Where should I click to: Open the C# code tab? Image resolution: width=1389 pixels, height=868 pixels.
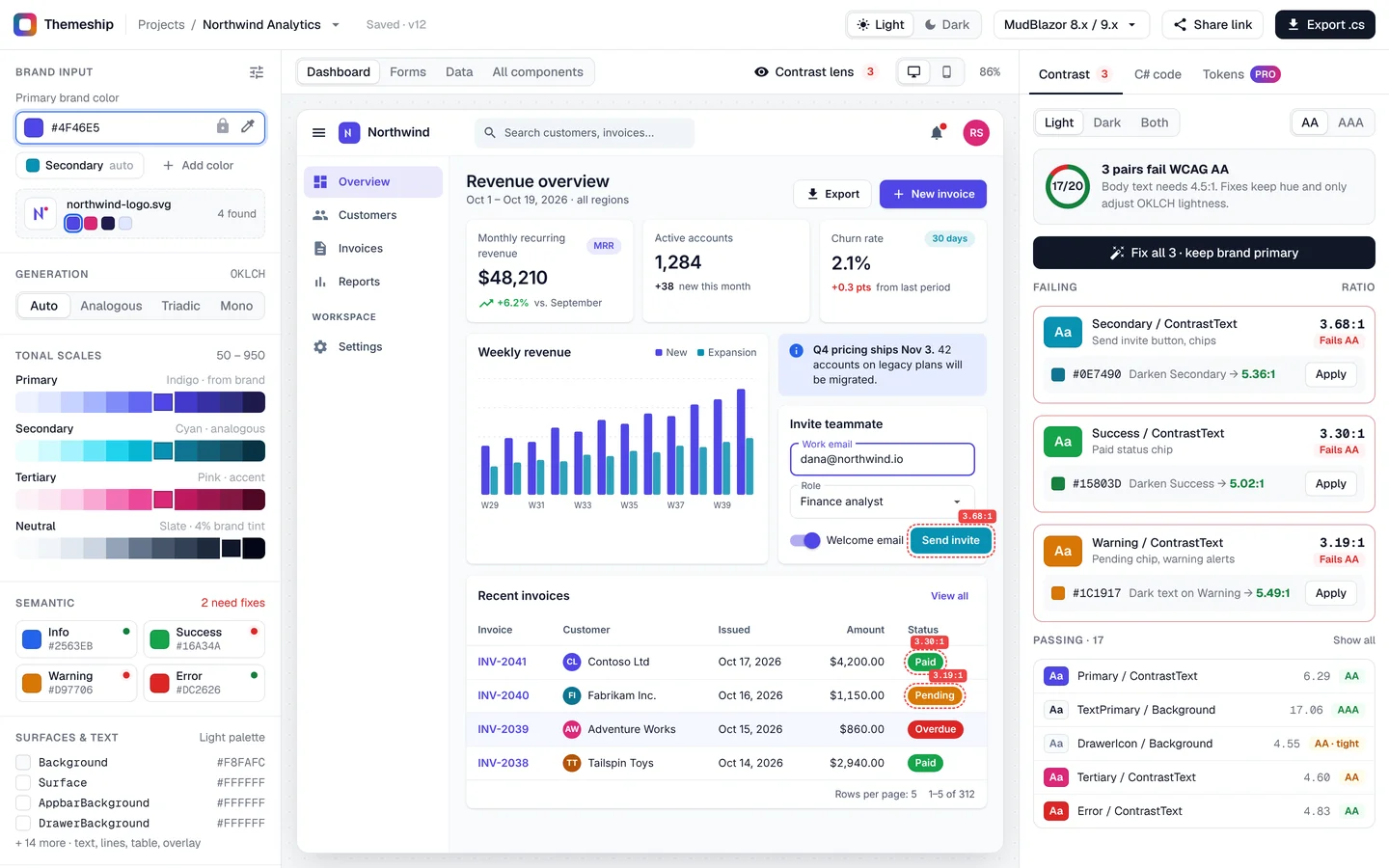[1157, 74]
